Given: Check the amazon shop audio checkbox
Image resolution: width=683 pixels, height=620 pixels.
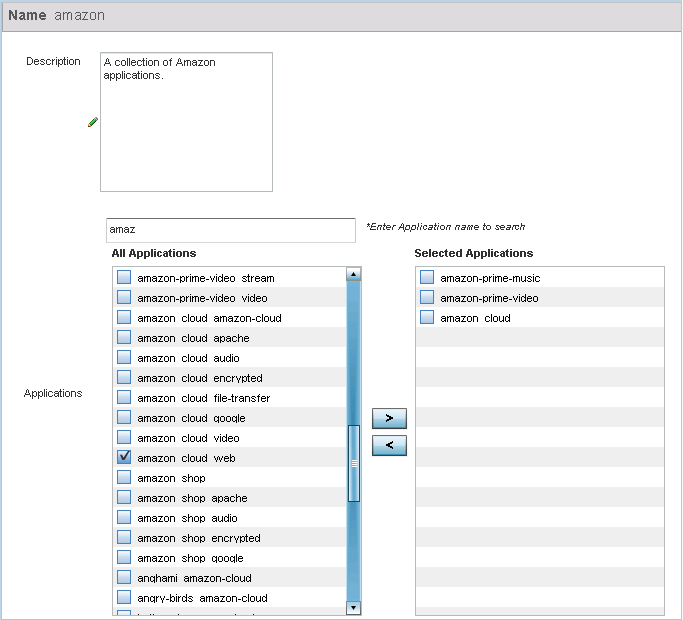Looking at the screenshot, I should pos(124,517).
